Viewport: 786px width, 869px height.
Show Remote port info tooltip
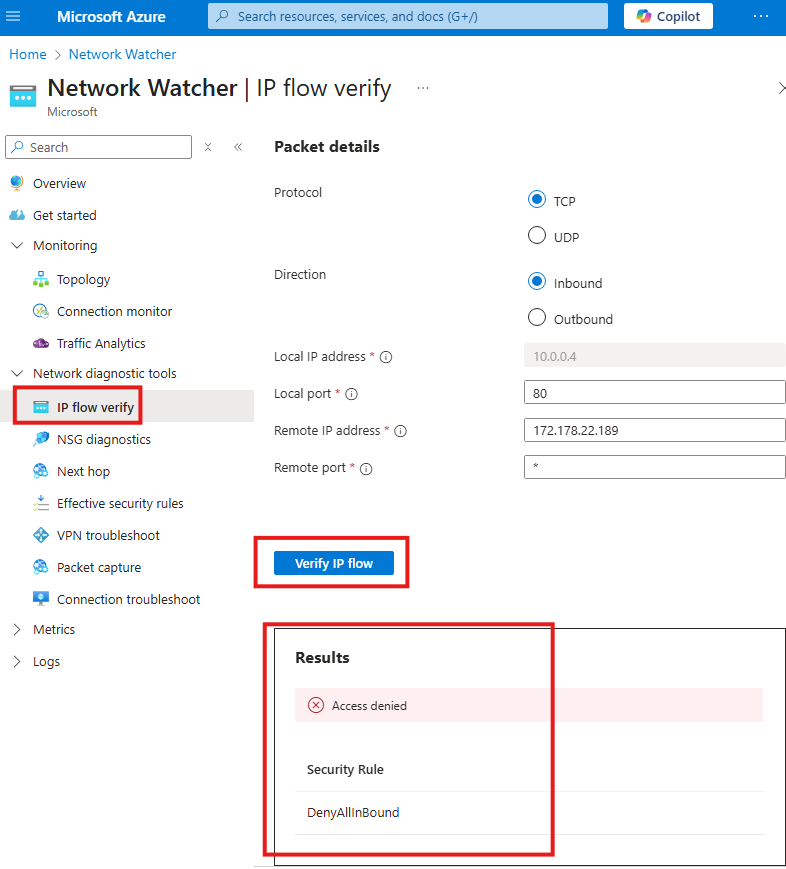[366, 469]
